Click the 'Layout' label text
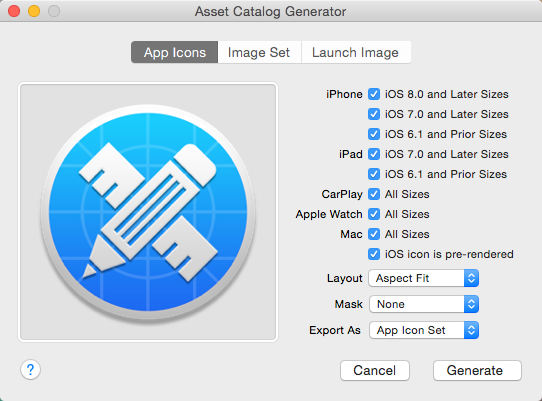 pos(345,278)
